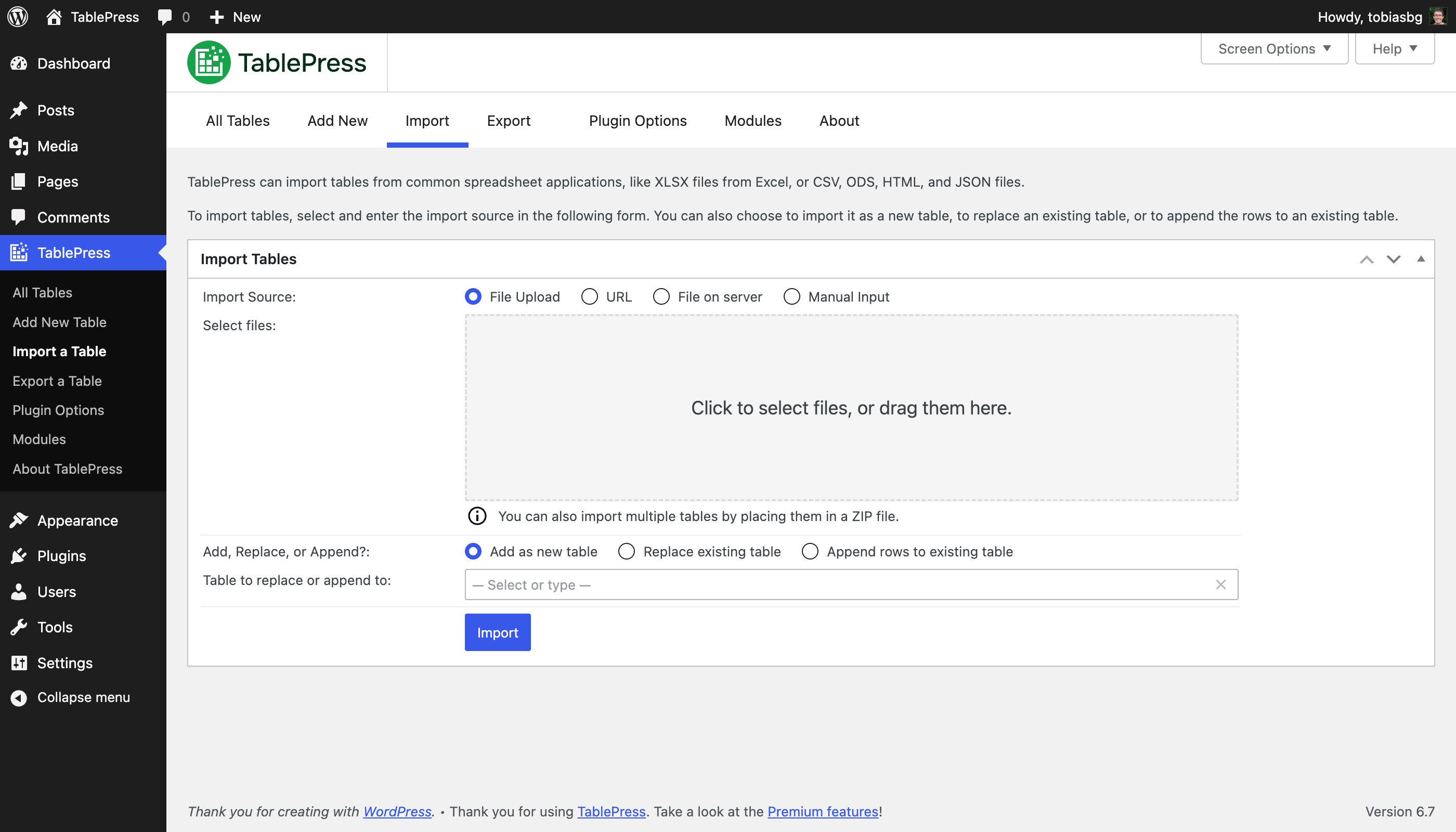Select the URL import source

(589, 296)
